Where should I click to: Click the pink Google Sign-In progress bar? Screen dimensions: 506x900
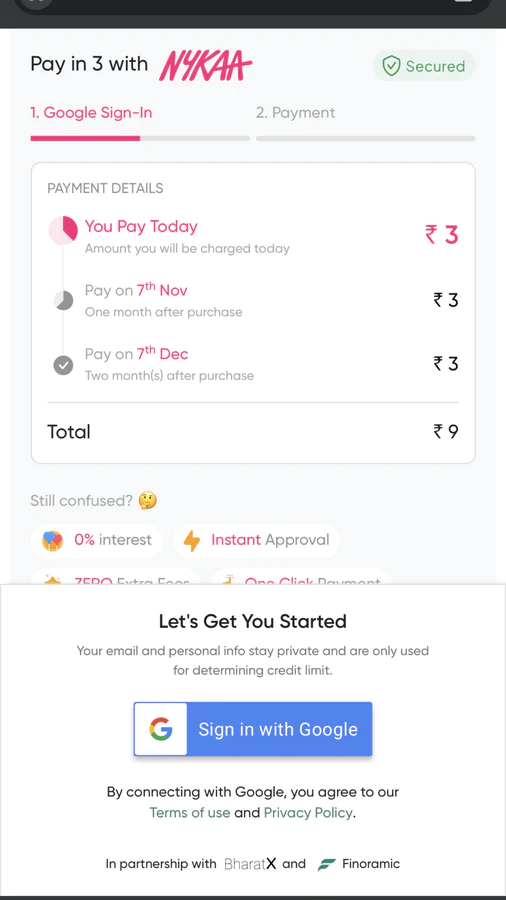(85, 138)
